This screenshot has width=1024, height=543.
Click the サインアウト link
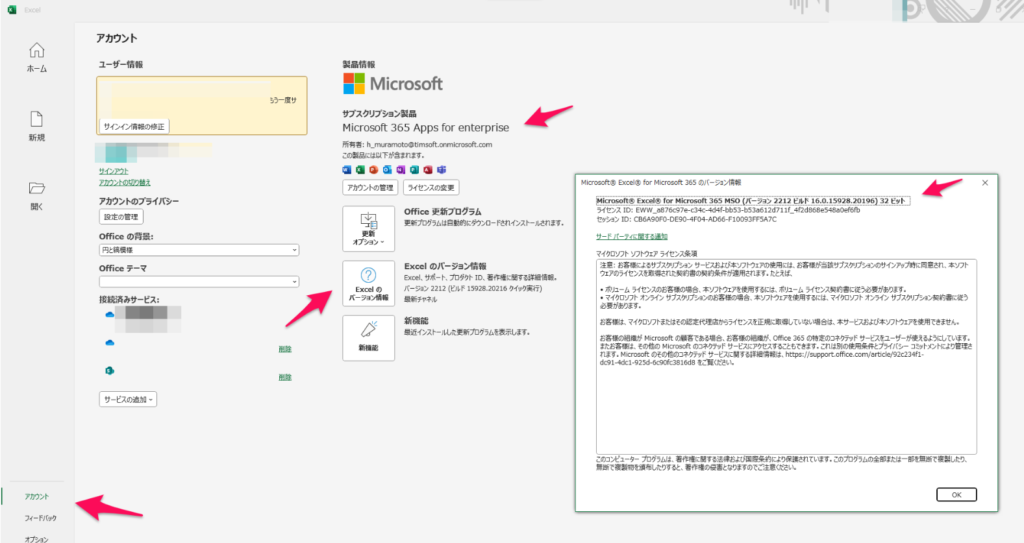pyautogui.click(x=114, y=171)
